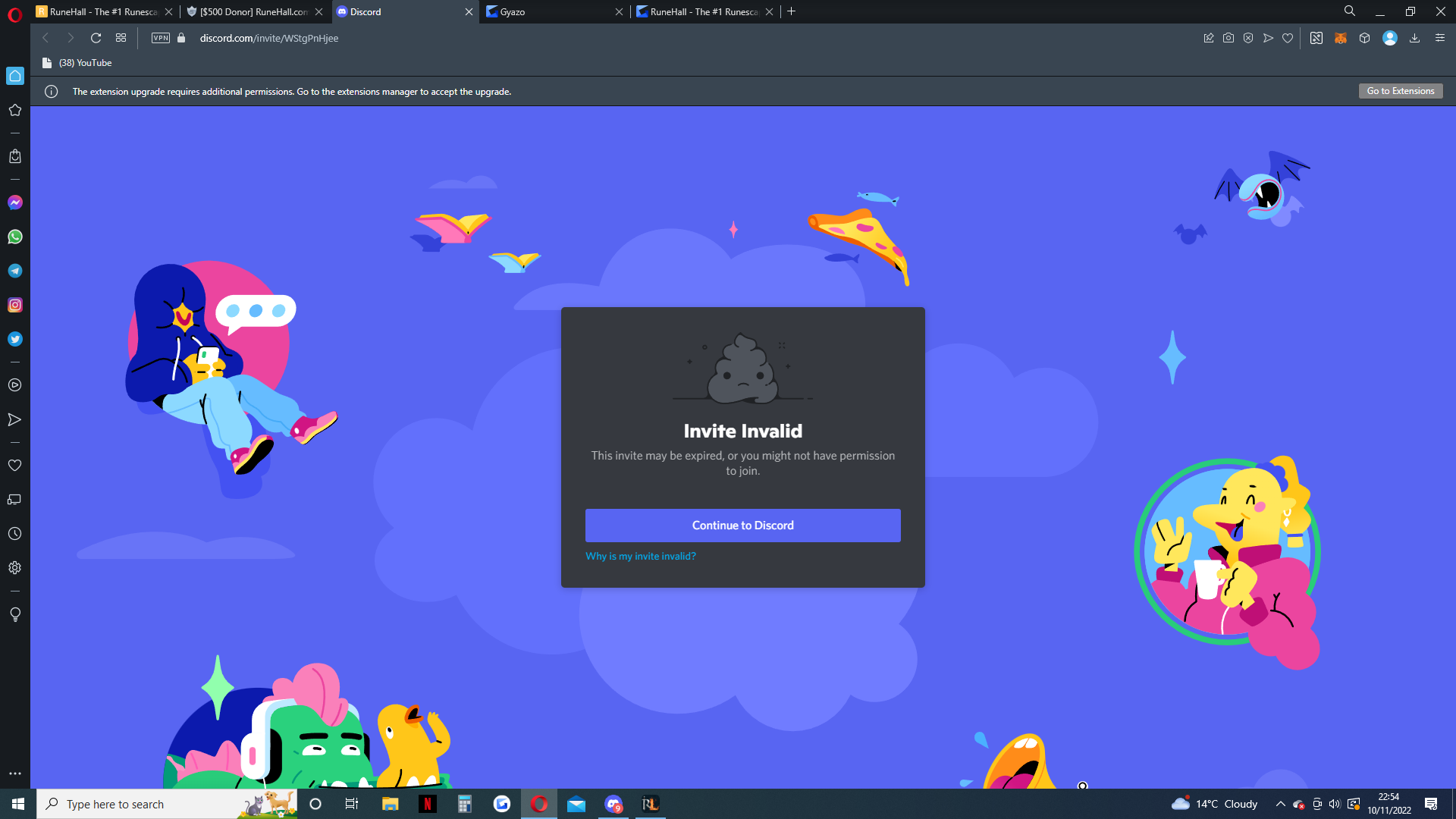This screenshot has width=1456, height=819.
Task: Open 'Why is my invite invalid?' link
Action: (640, 556)
